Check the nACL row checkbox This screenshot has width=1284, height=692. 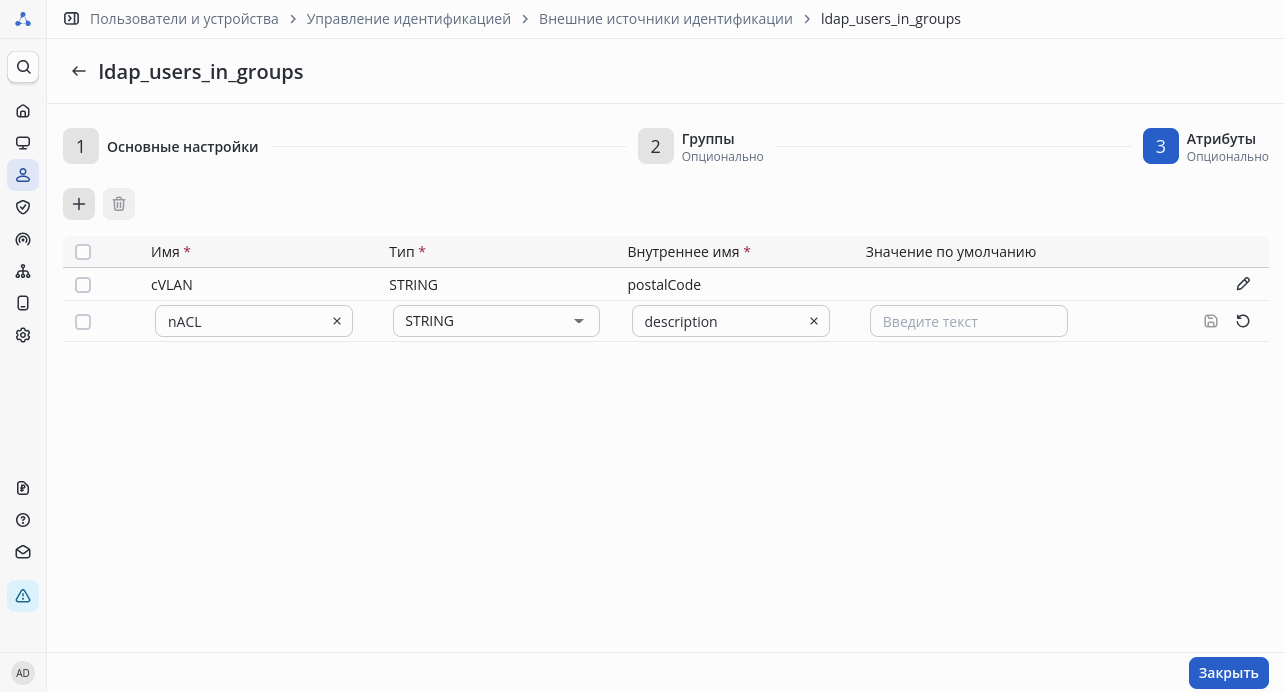click(x=83, y=322)
